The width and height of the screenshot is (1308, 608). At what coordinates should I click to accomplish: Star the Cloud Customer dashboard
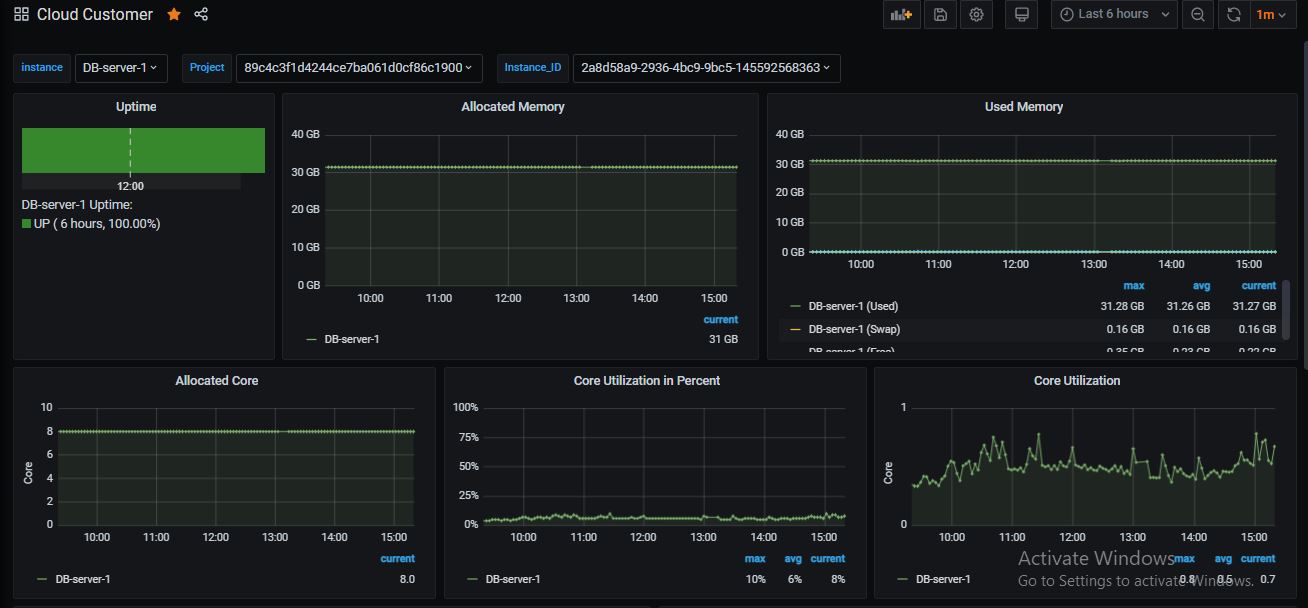[x=174, y=14]
